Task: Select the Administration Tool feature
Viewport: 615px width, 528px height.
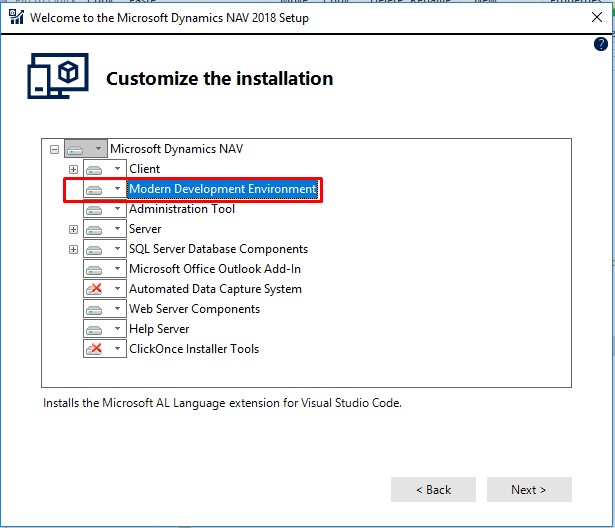Action: point(182,209)
